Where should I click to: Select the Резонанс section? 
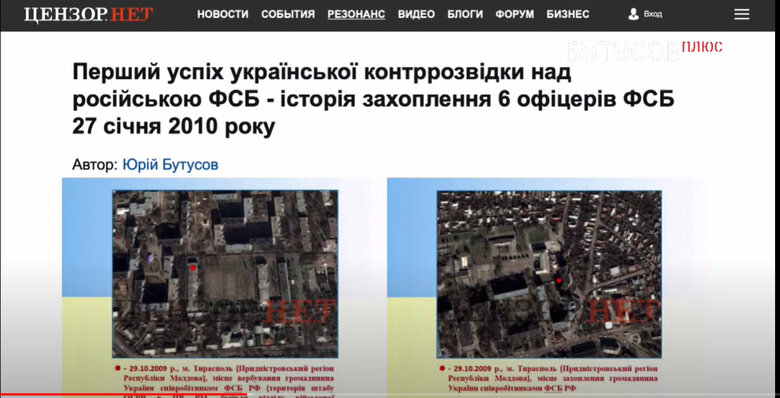(x=356, y=14)
